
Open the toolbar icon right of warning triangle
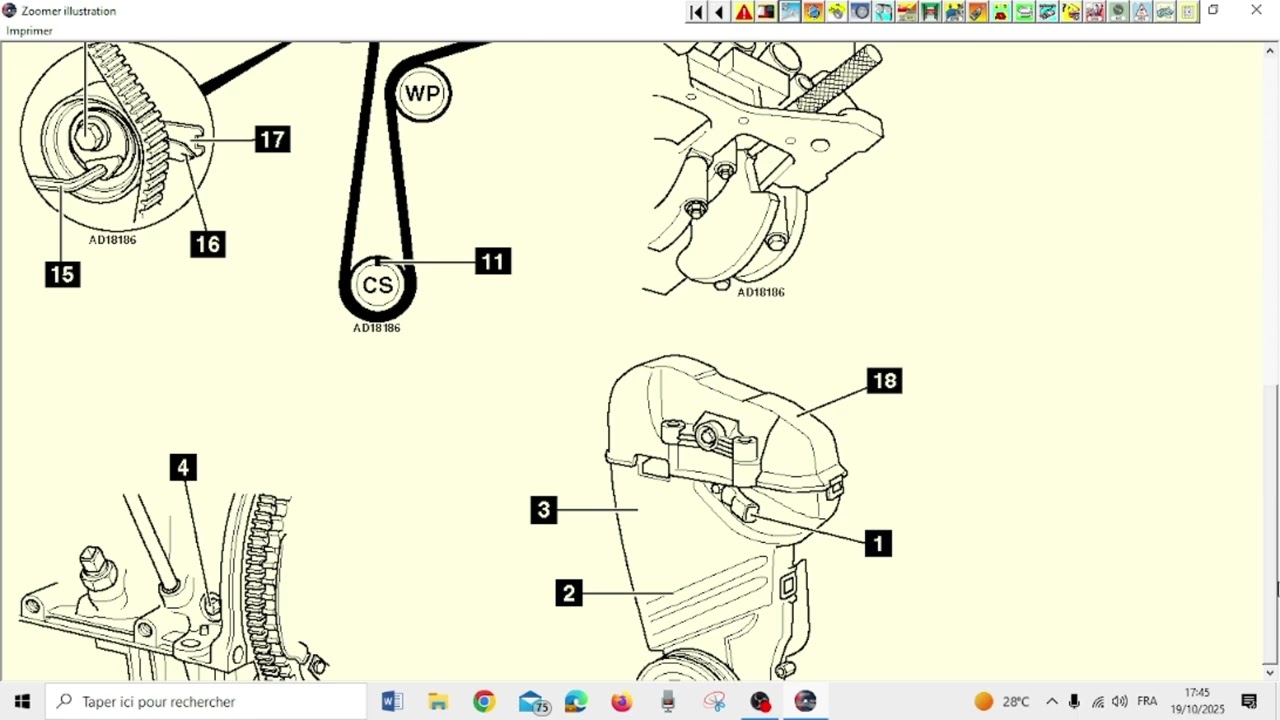click(x=766, y=12)
